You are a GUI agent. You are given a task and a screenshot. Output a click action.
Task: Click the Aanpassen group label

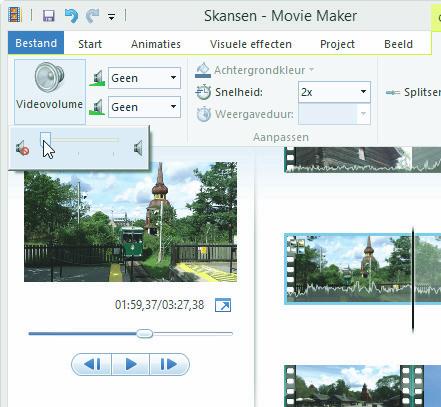click(x=281, y=137)
